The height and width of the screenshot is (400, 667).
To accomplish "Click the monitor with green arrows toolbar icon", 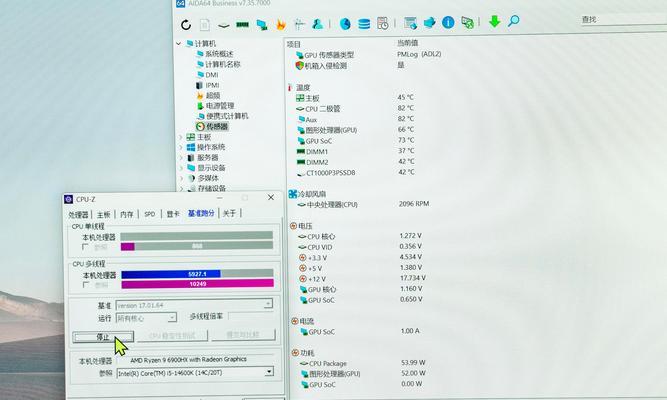I will (x=467, y=22).
